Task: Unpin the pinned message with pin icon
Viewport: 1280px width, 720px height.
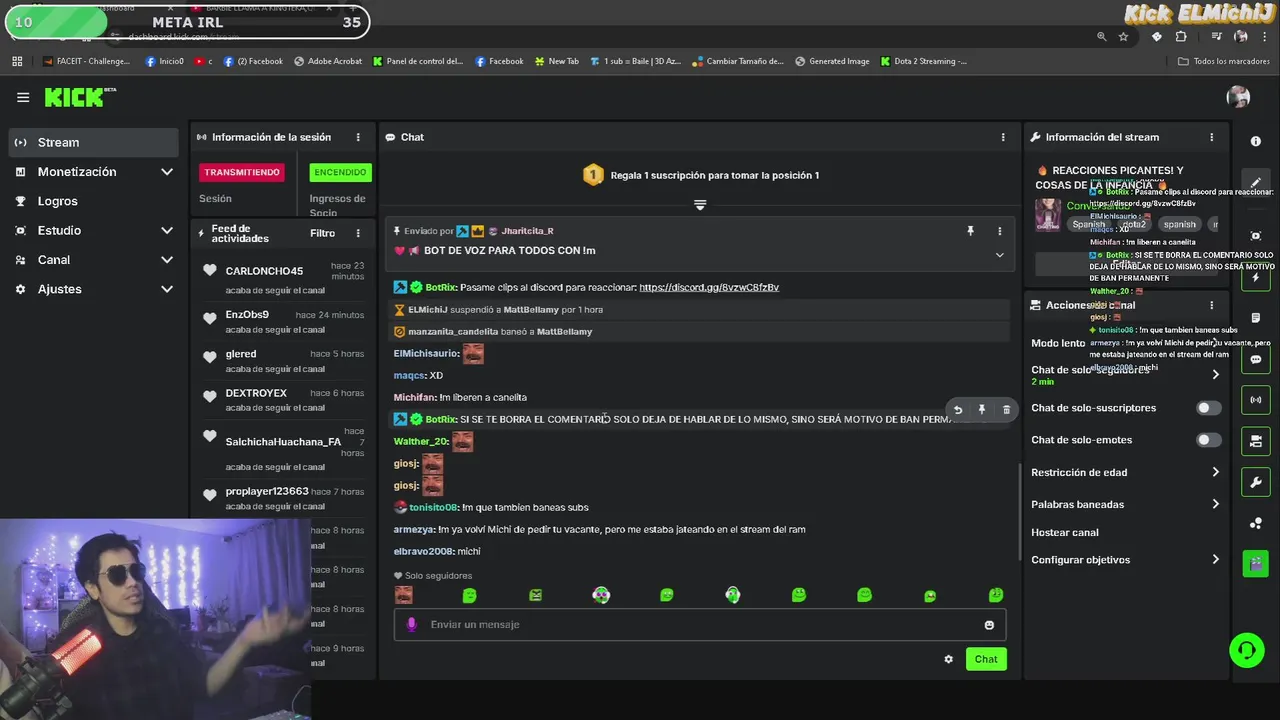Action: coord(970,231)
